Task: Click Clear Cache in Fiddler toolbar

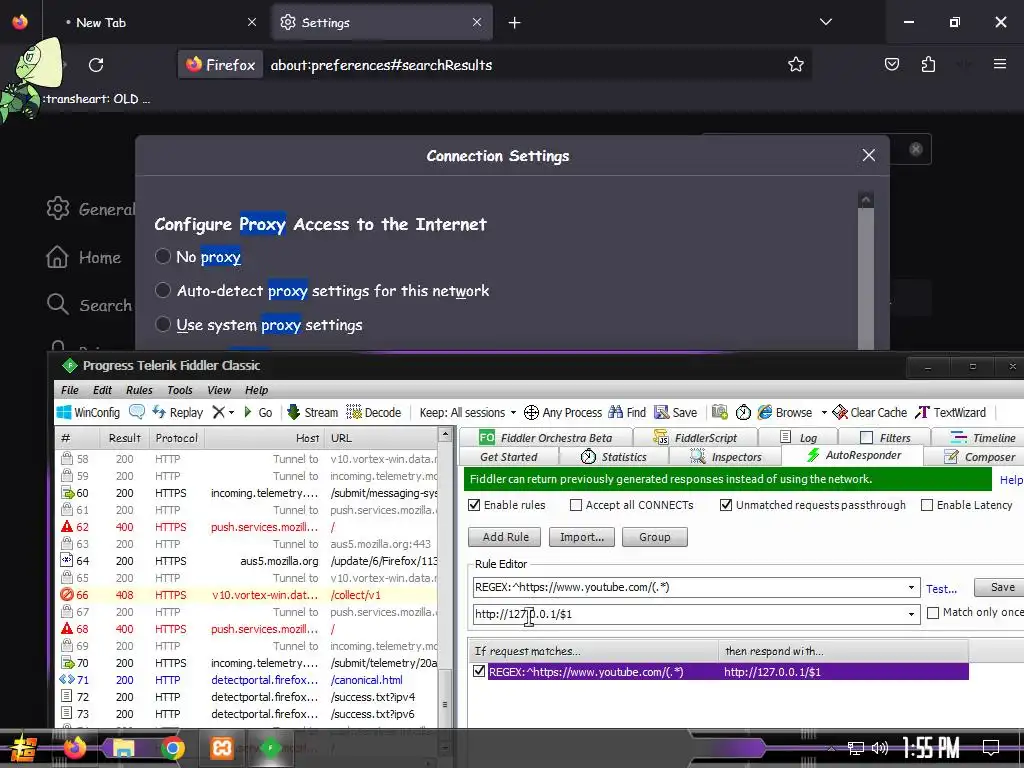Action: 869,412
